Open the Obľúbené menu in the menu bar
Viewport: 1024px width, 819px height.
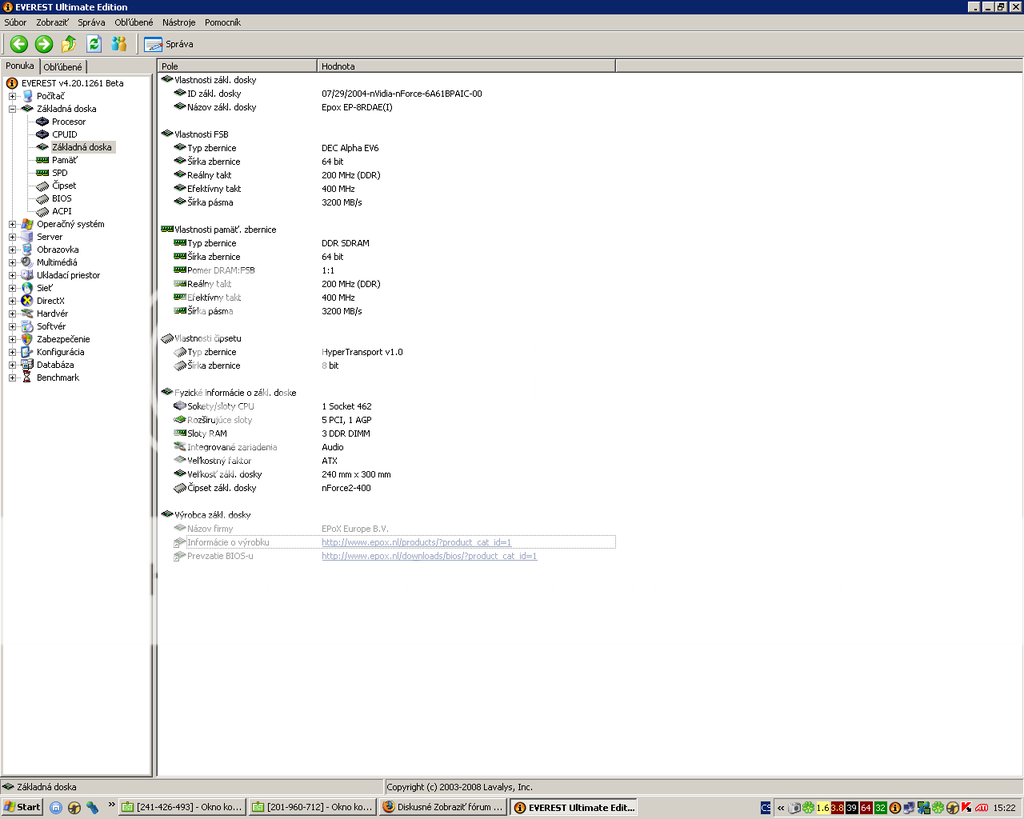click(x=134, y=22)
